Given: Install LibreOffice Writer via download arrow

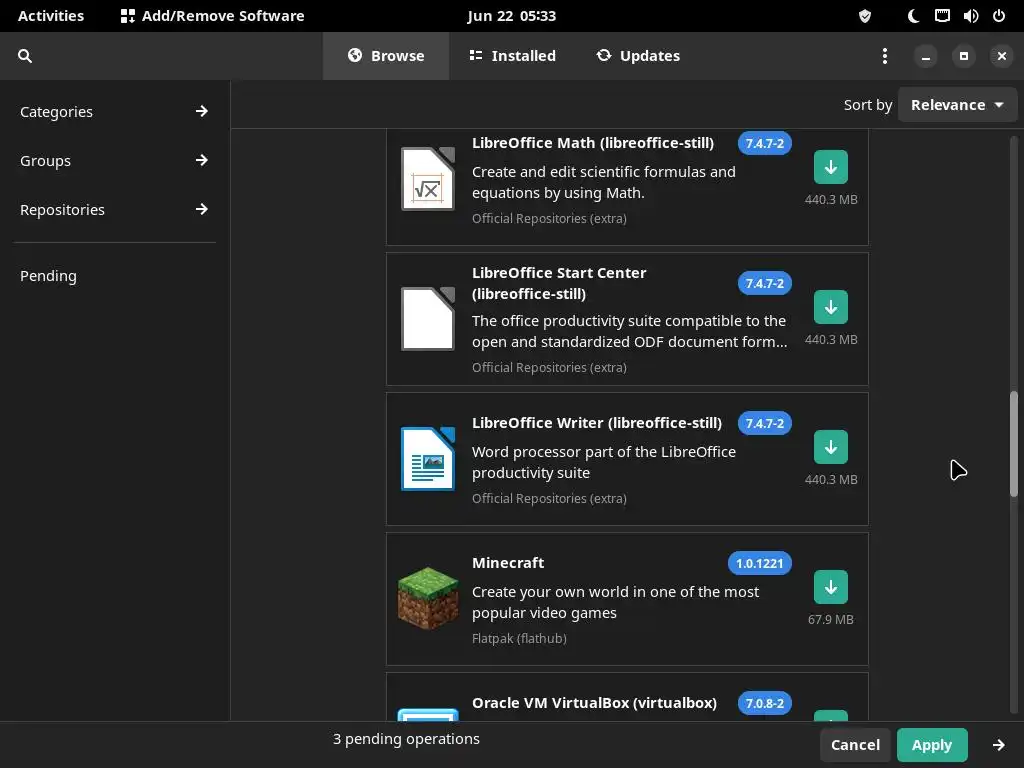Looking at the screenshot, I should pos(831,447).
